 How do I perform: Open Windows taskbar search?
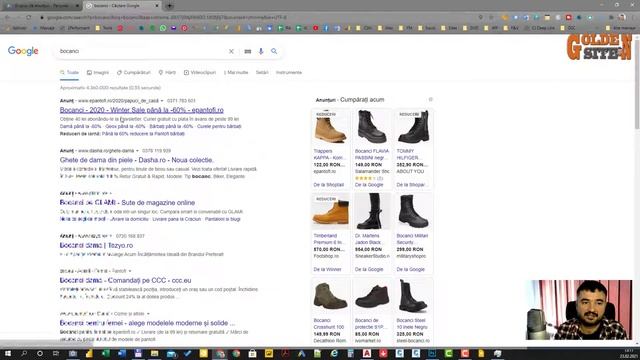pos(24,353)
